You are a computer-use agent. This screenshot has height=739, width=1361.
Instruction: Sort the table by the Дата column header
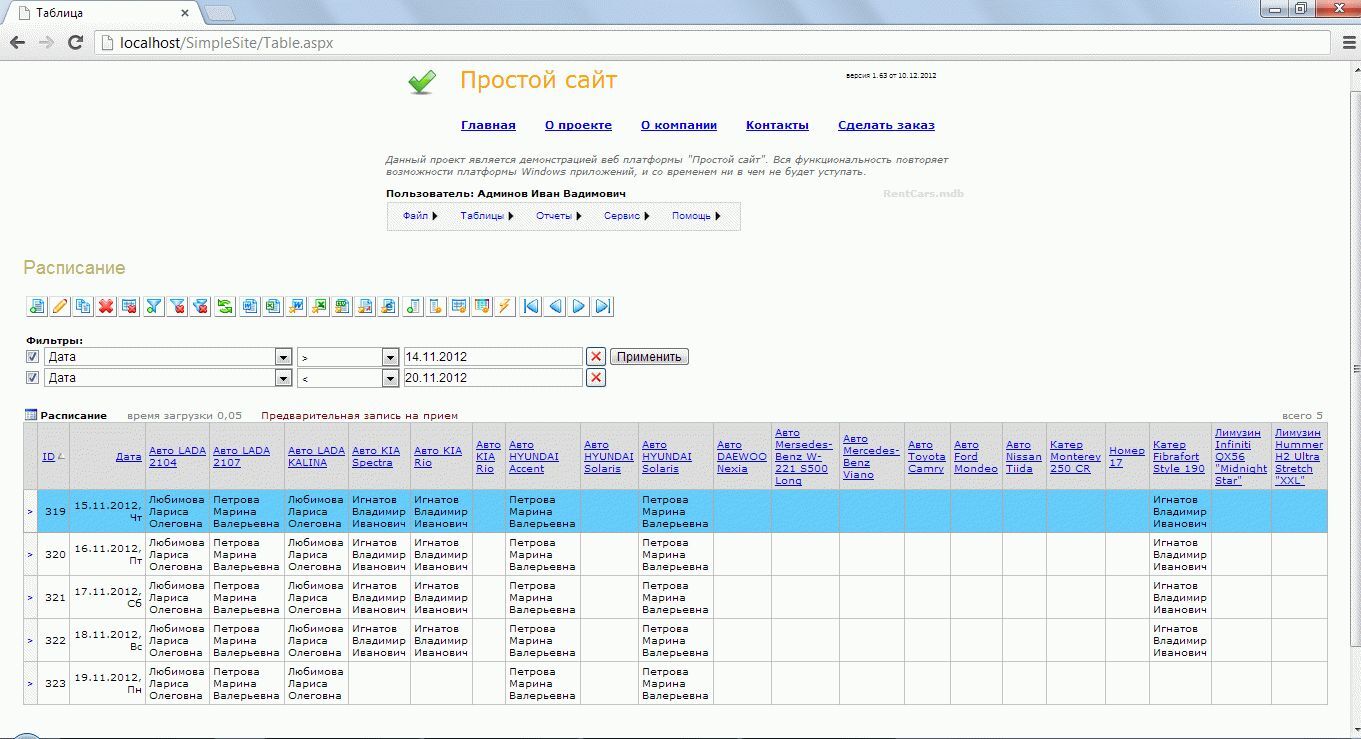tap(128, 457)
